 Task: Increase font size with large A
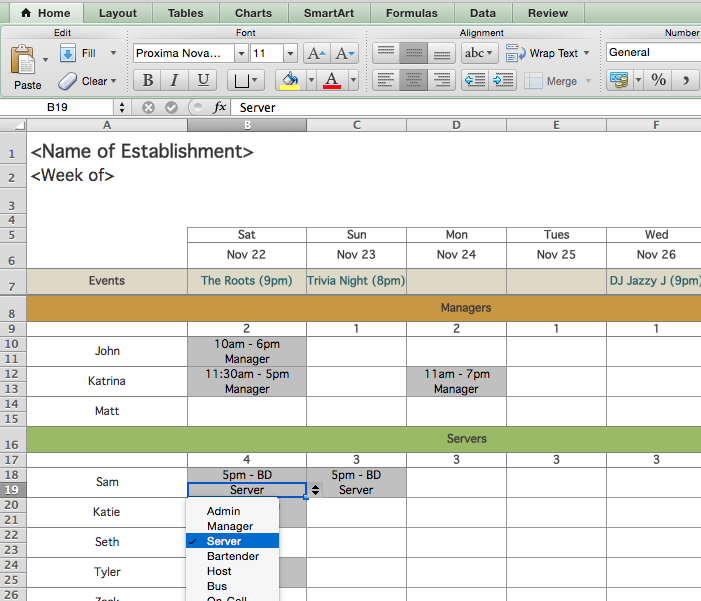[x=317, y=53]
